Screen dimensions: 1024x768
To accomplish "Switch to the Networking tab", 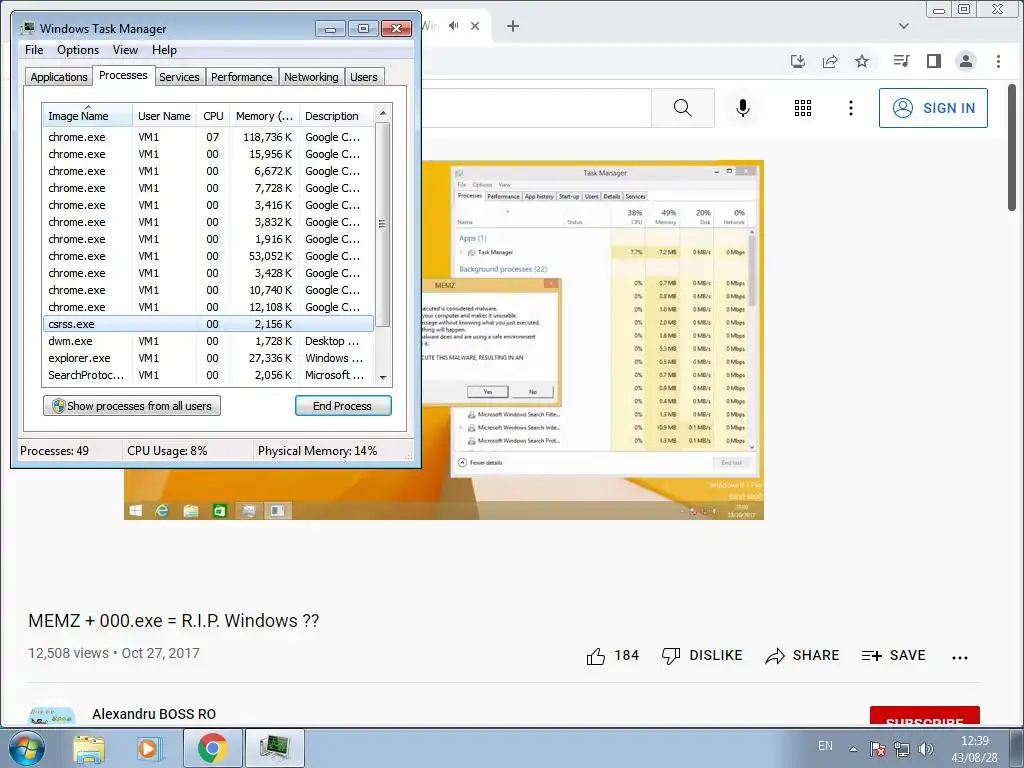I will [x=311, y=77].
